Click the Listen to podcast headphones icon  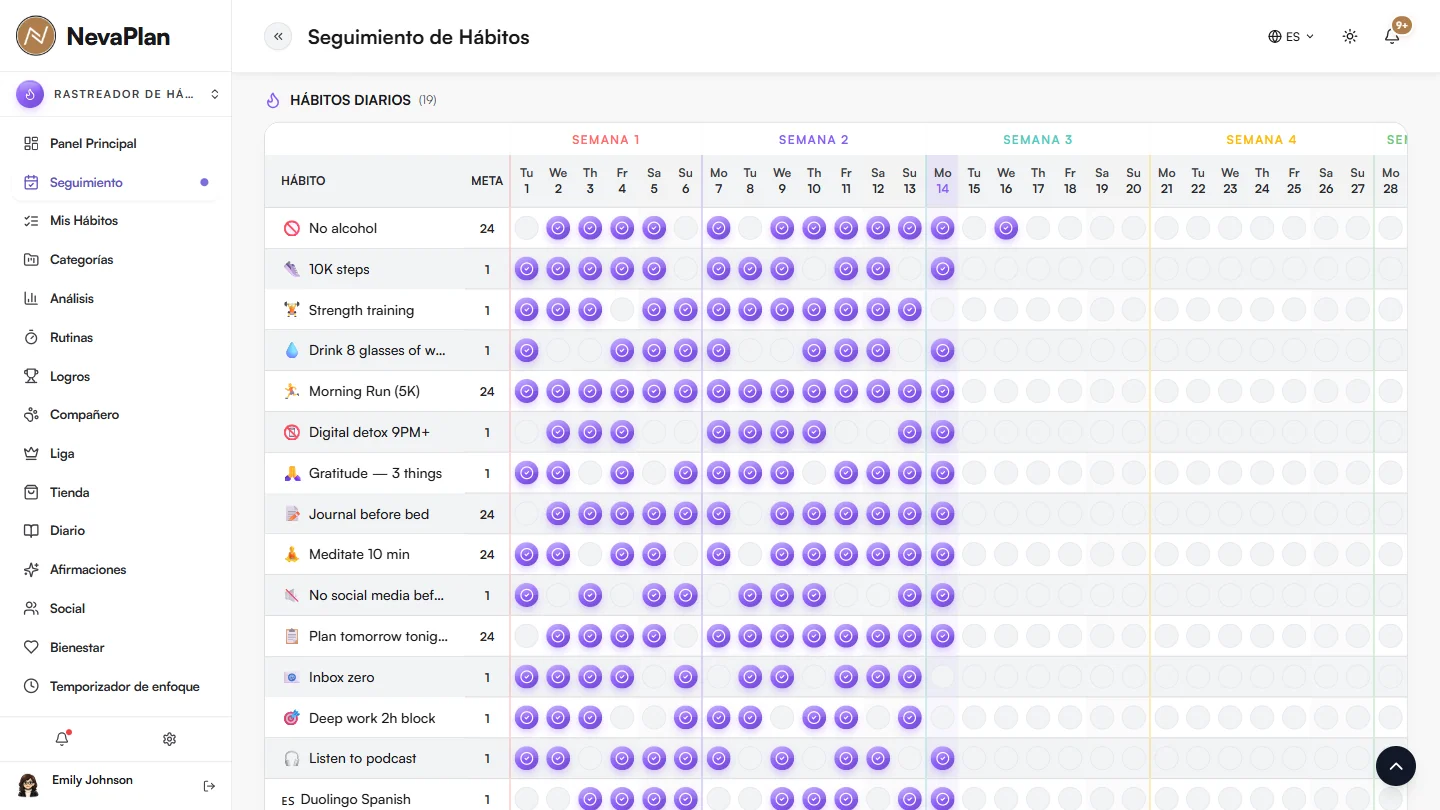pyautogui.click(x=292, y=758)
